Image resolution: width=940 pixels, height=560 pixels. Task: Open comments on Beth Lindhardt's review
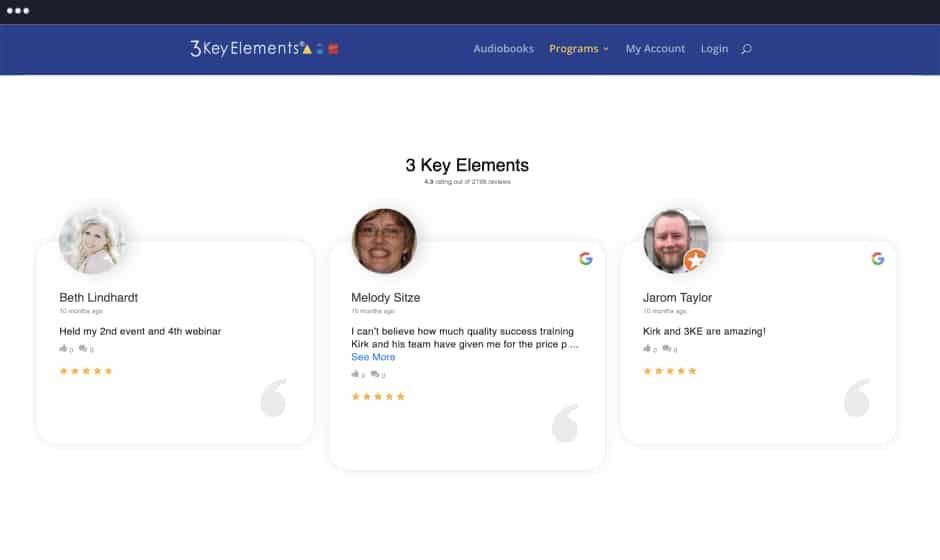pyautogui.click(x=83, y=348)
